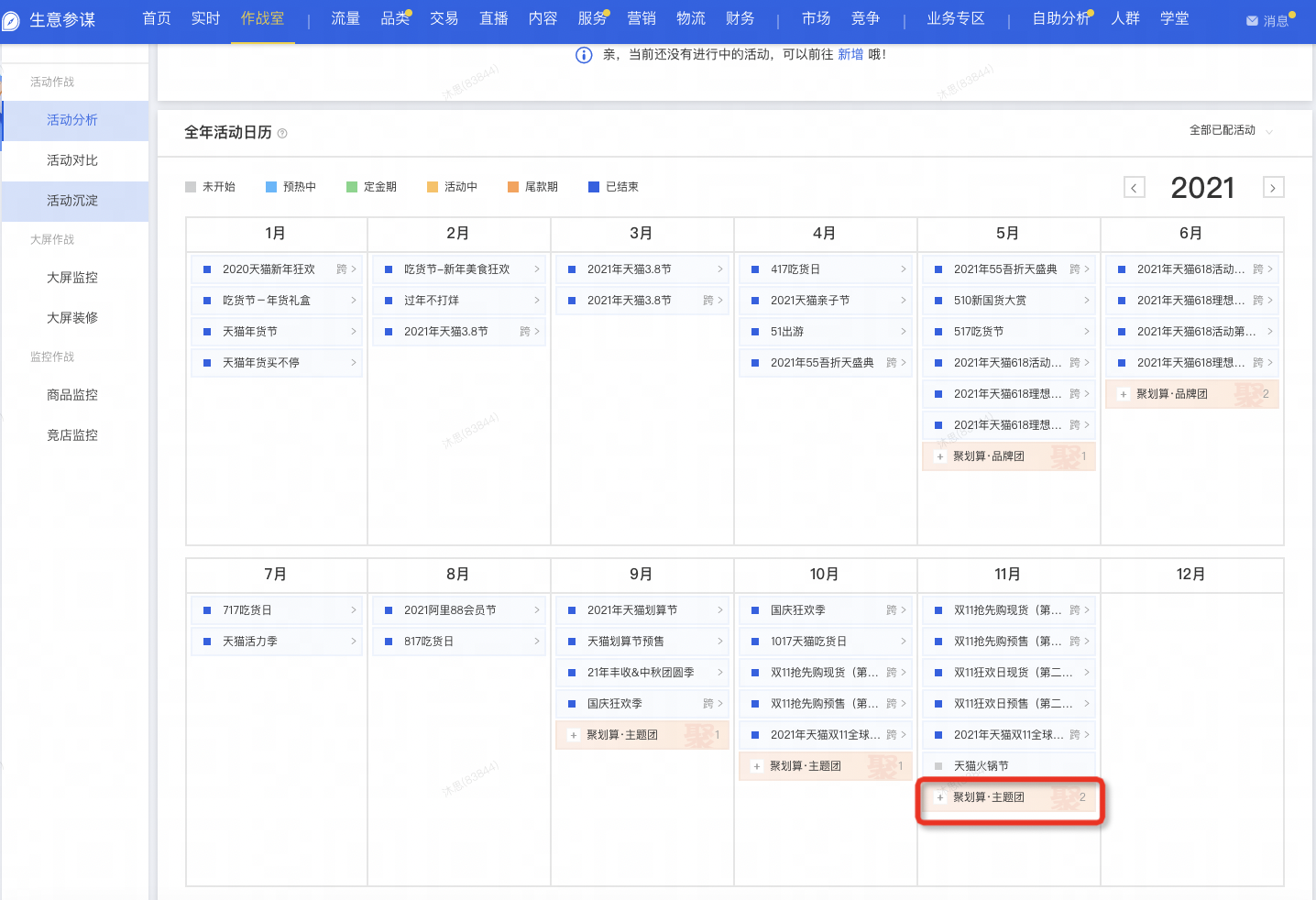
Task: Click the 新增 link in banner
Action: tap(850, 55)
